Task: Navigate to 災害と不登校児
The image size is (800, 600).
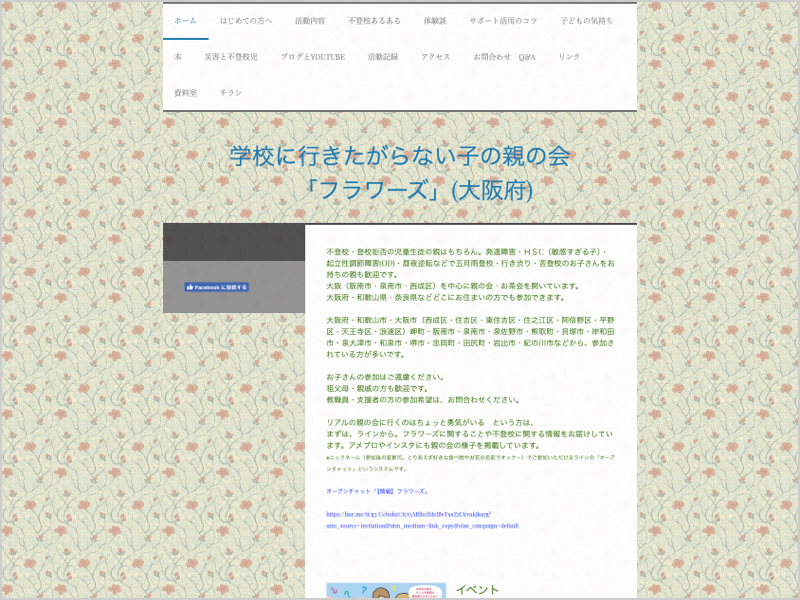Action: tap(232, 57)
